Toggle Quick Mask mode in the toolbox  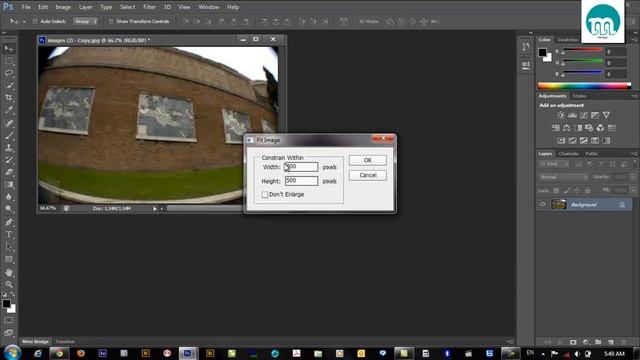tap(9, 320)
